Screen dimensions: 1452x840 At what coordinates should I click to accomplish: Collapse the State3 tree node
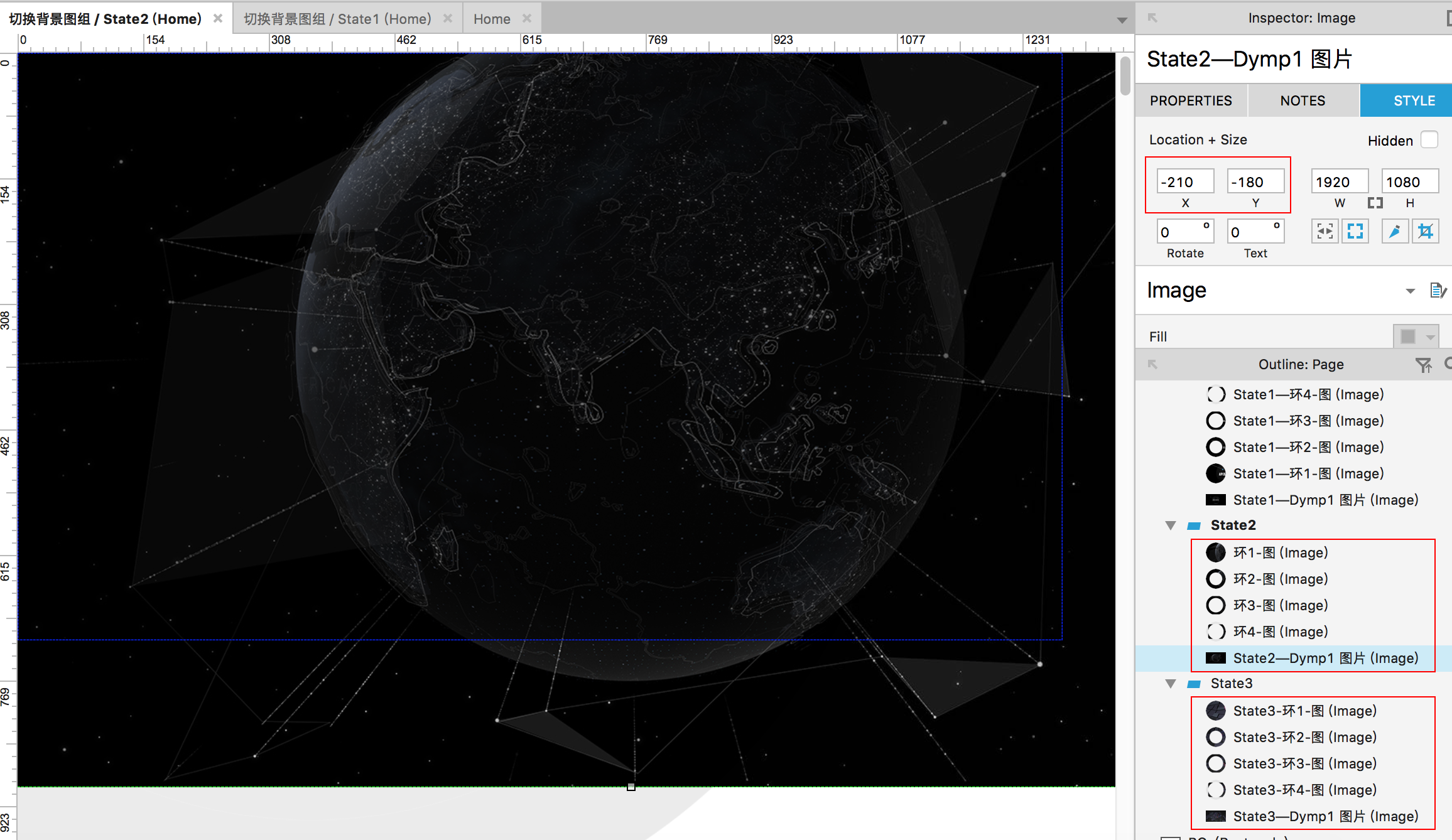point(1171,683)
